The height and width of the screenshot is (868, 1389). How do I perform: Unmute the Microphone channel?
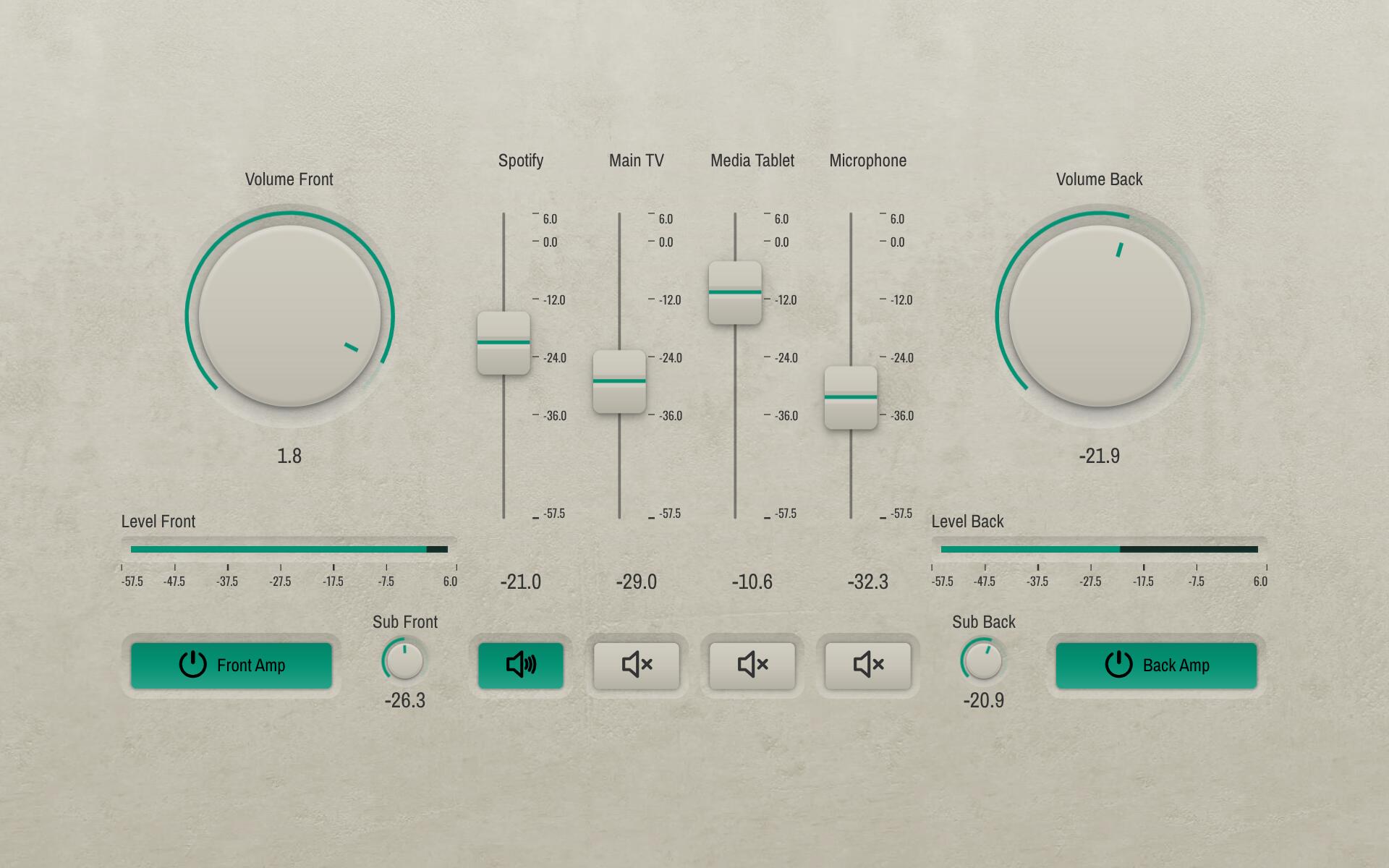tap(868, 665)
